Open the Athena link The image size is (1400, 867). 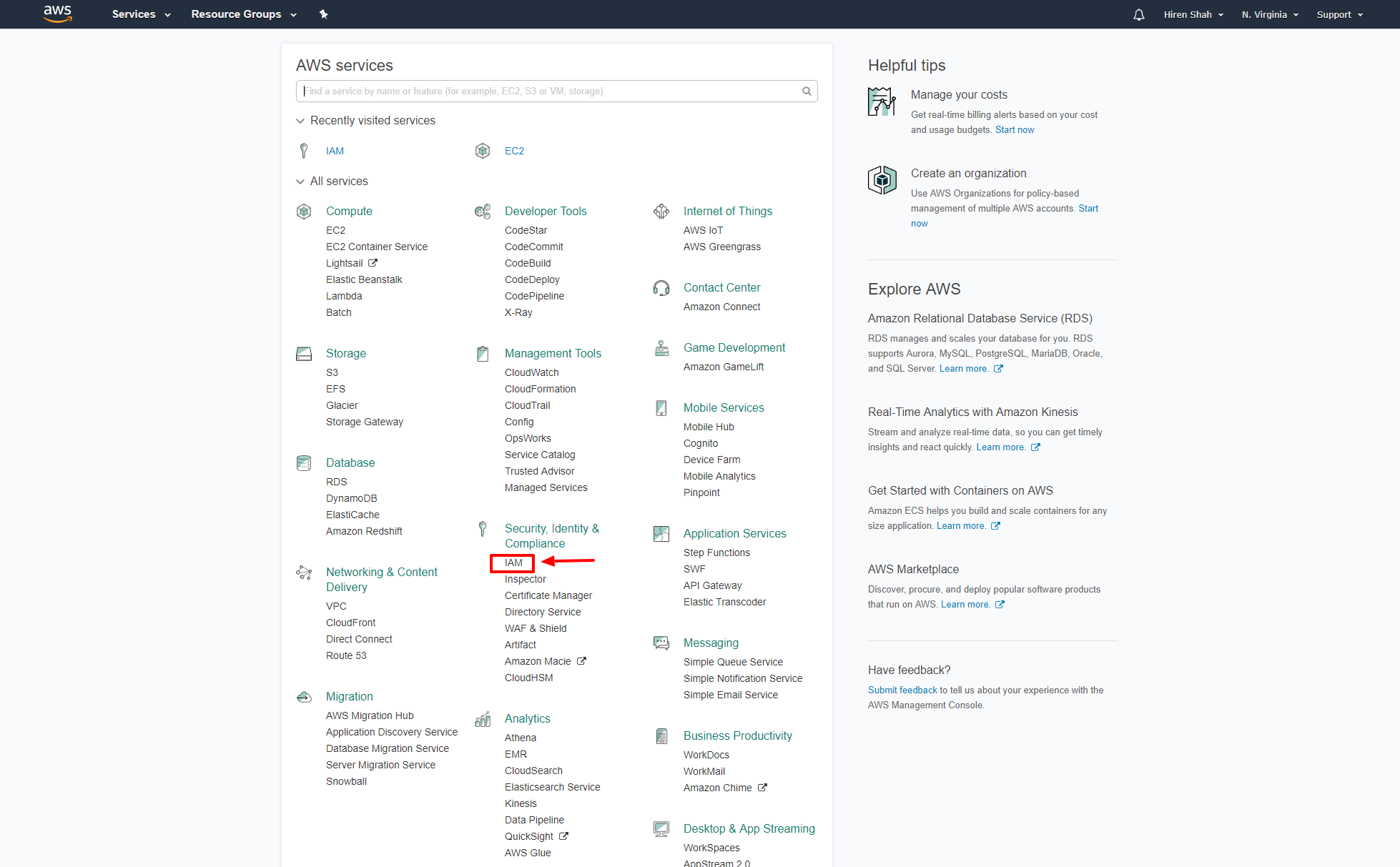pyautogui.click(x=521, y=738)
